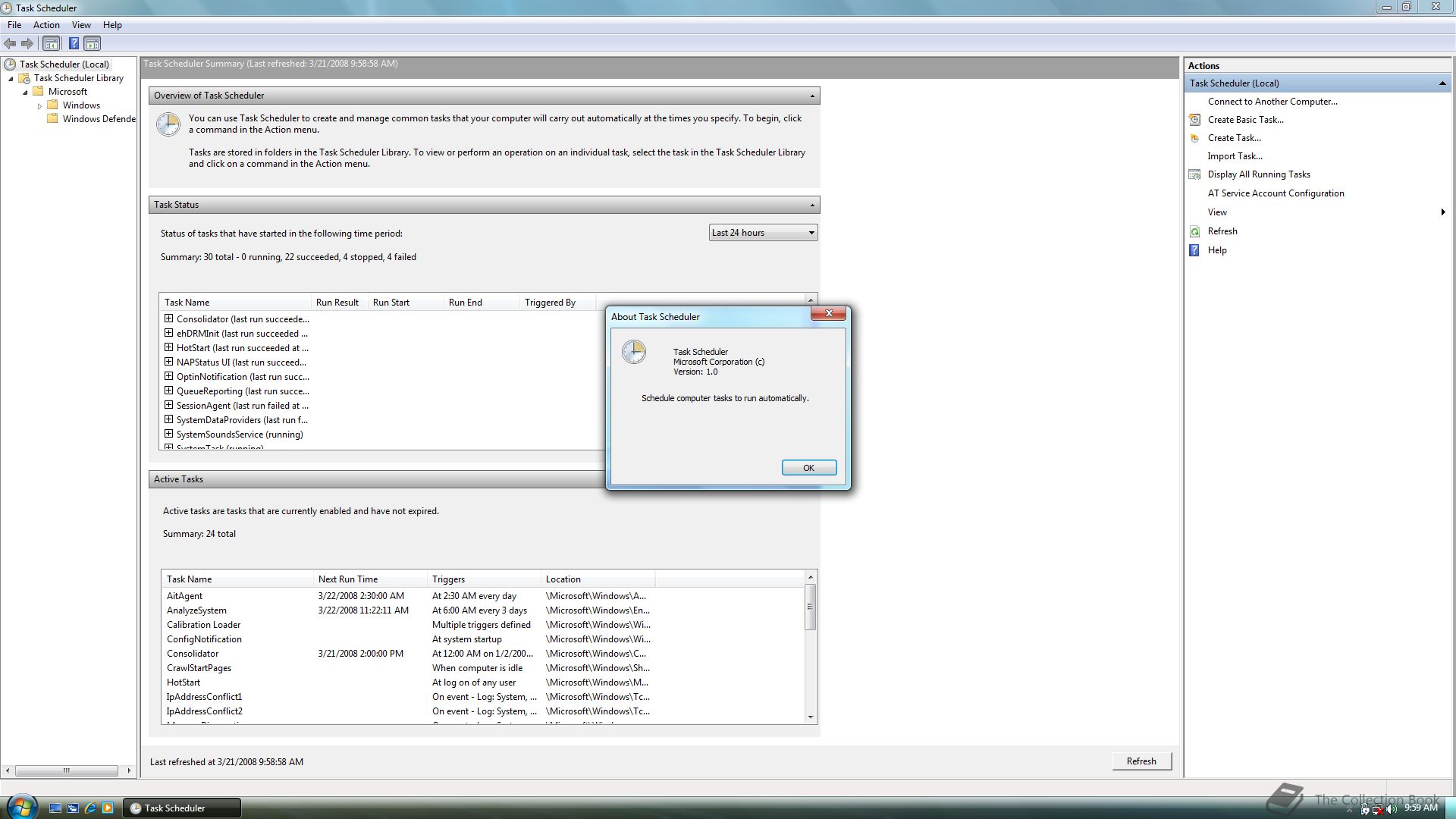Sort by Triggers column header
1456x819 pixels.
tap(484, 579)
